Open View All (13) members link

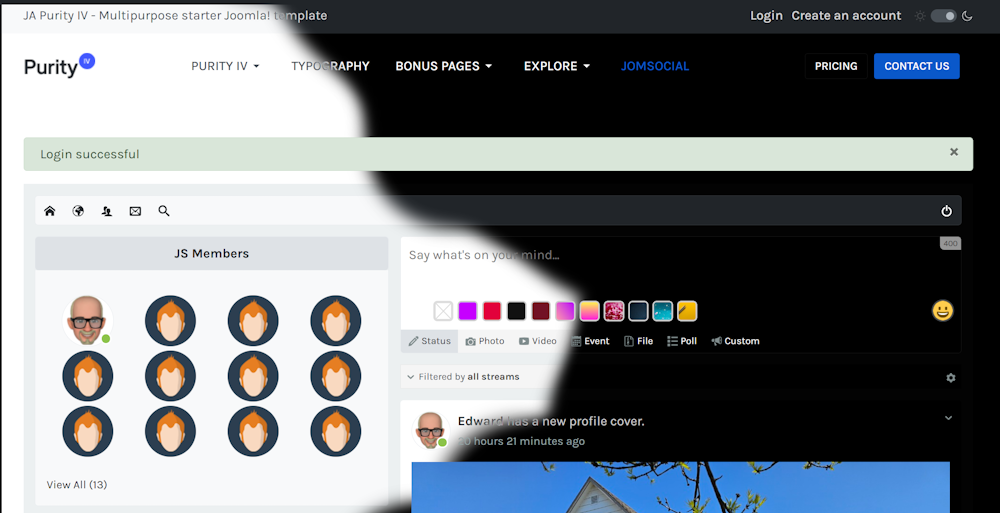pos(77,485)
